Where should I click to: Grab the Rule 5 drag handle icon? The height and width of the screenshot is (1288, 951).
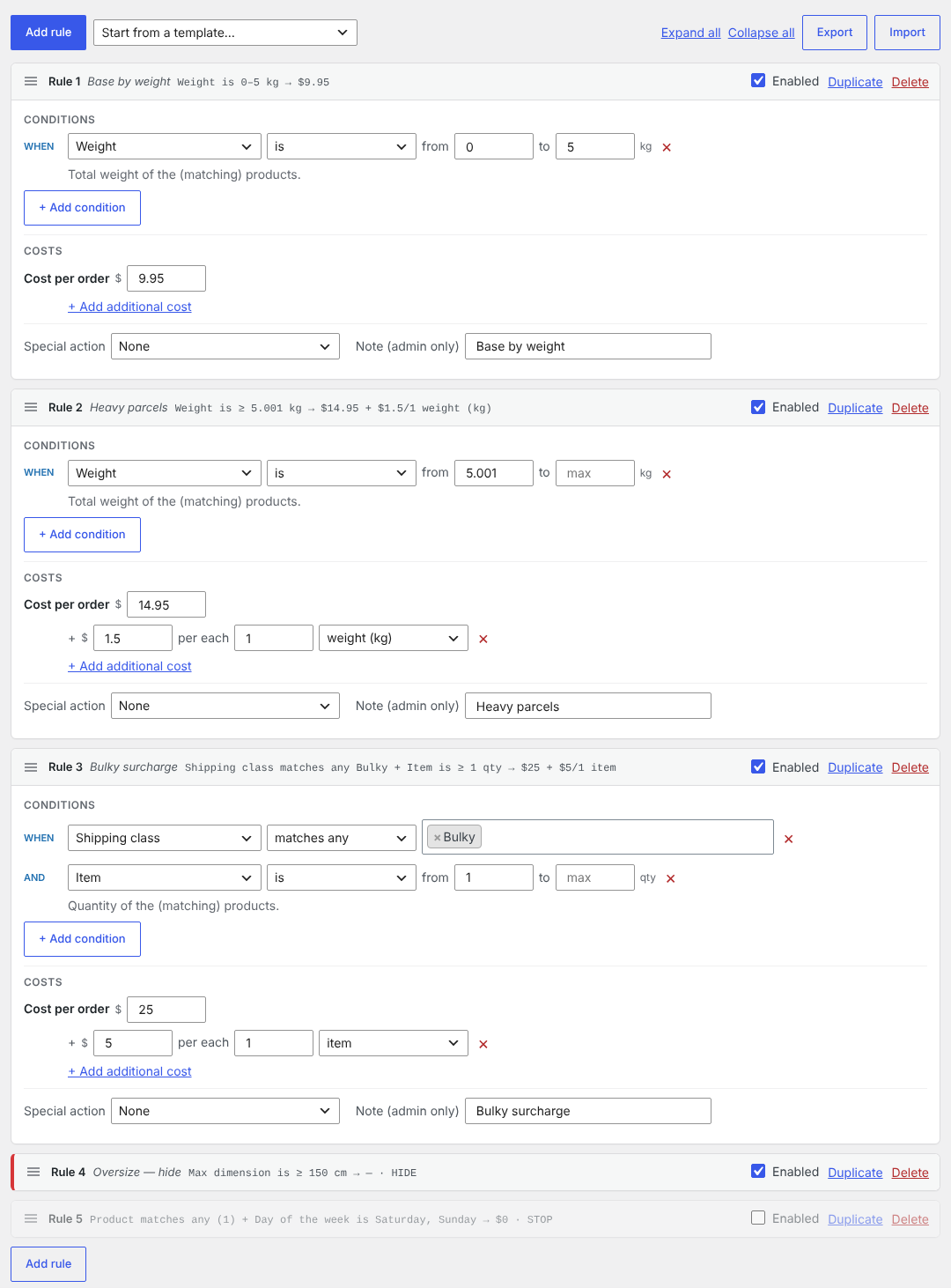[x=31, y=1218]
